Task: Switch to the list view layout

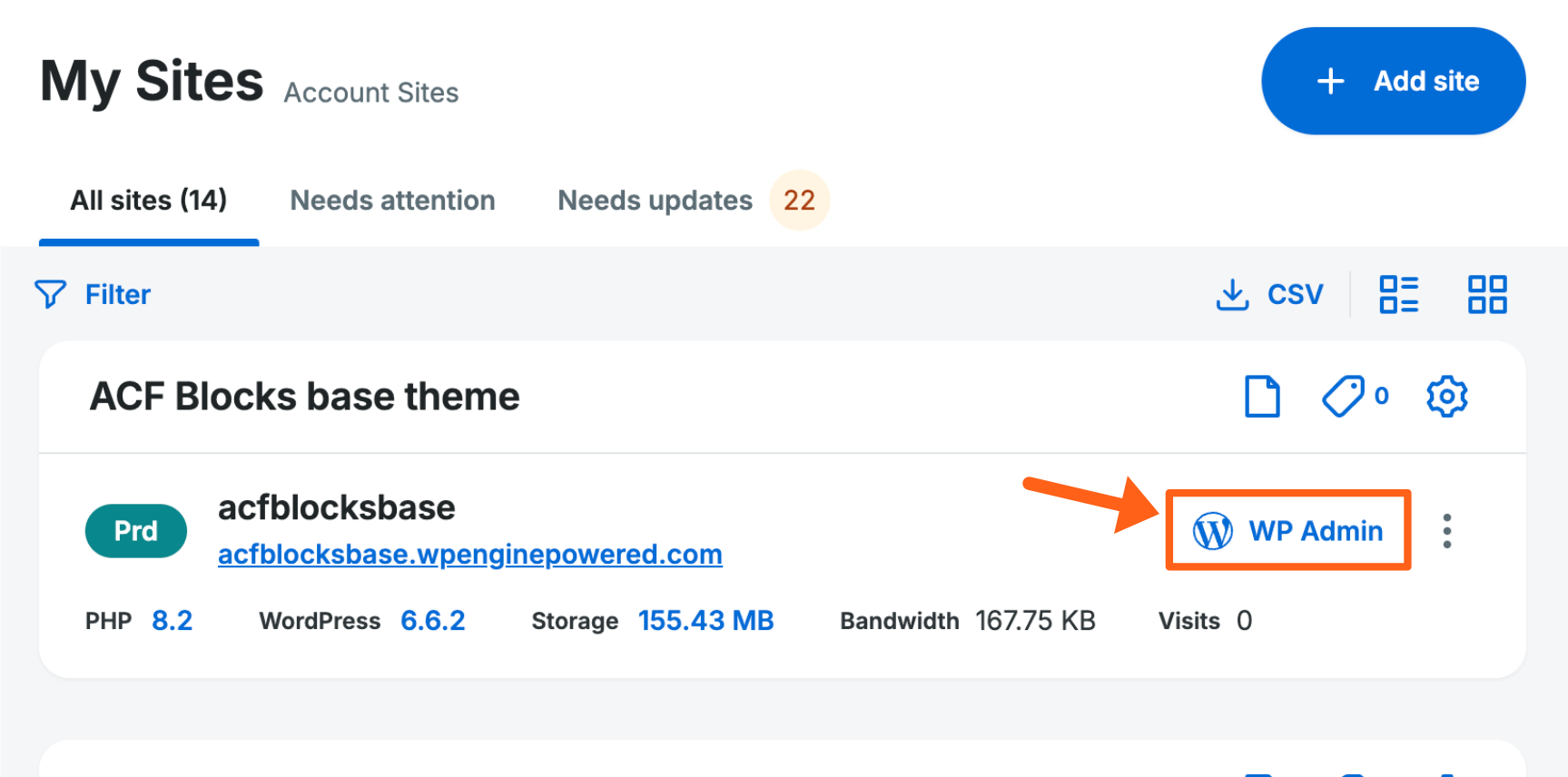Action: click(1398, 294)
